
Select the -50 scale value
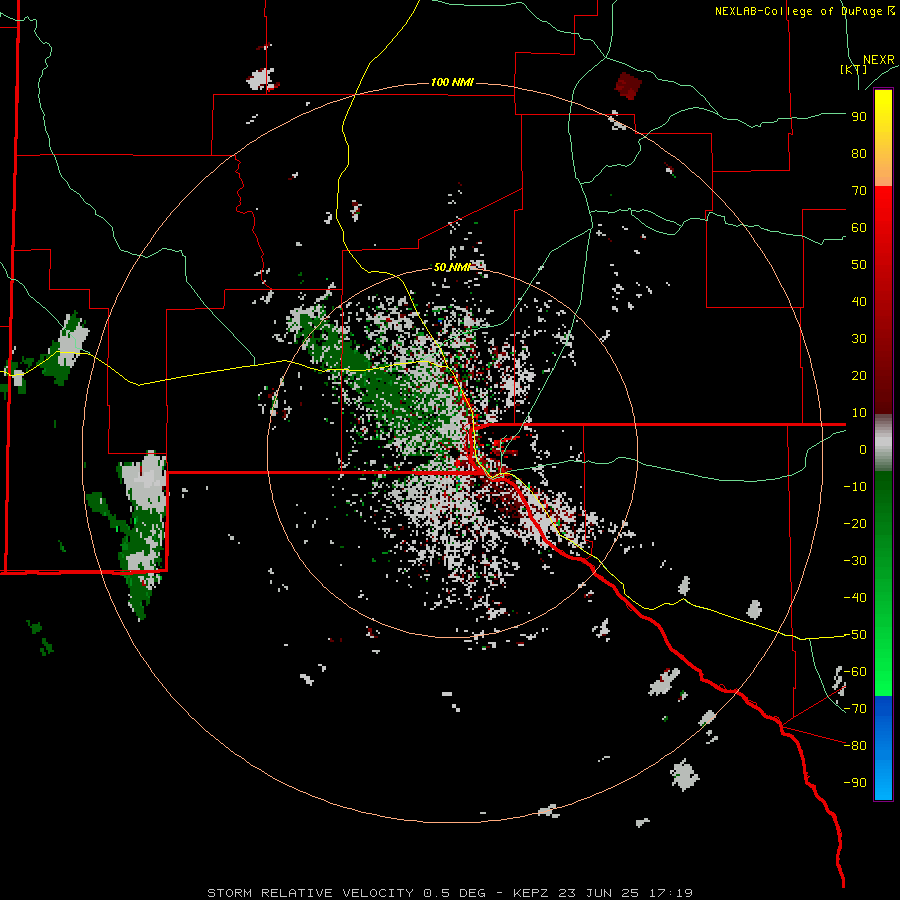[x=855, y=635]
